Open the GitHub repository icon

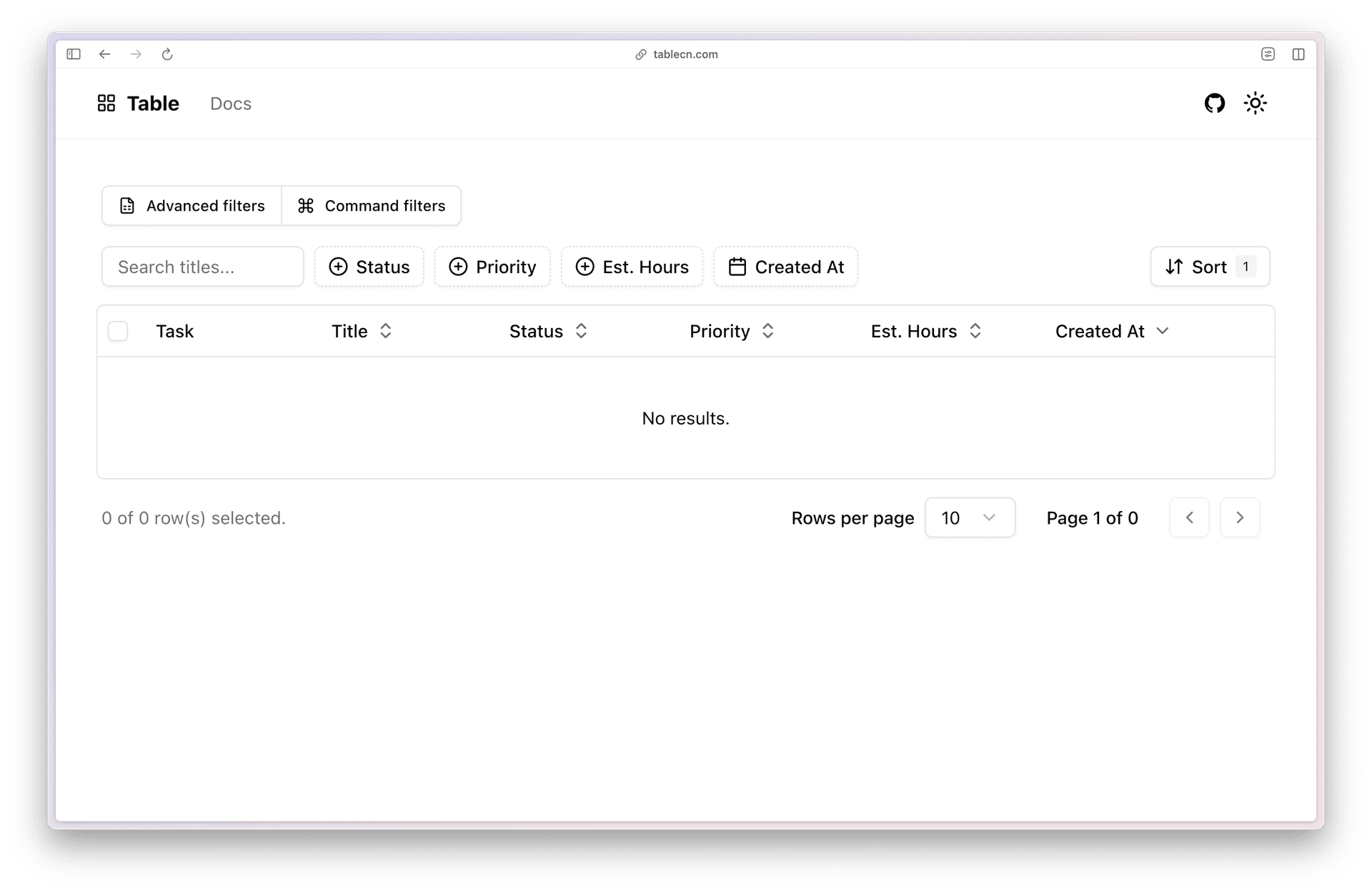(1214, 103)
